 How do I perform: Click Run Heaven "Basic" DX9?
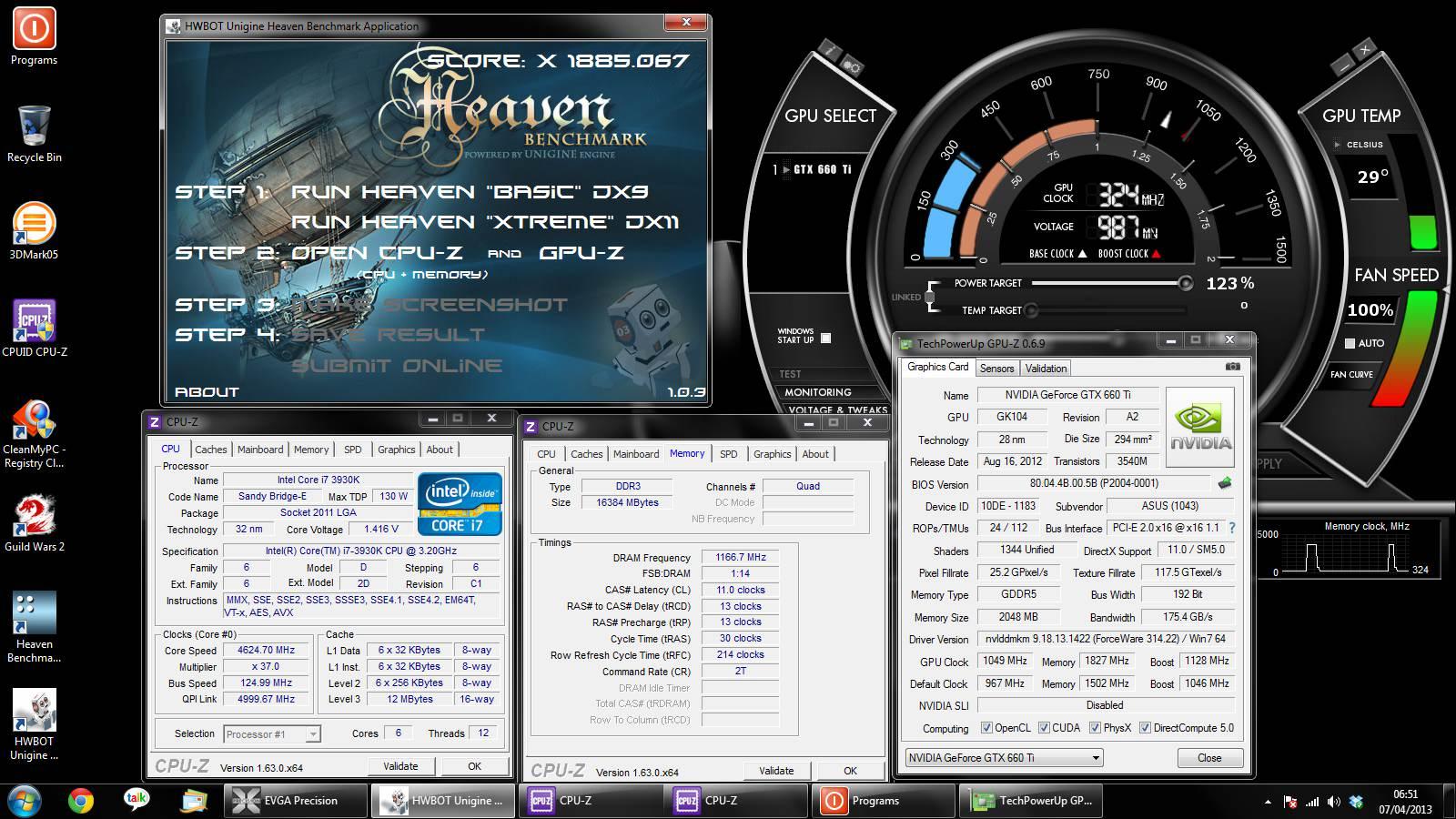pos(470,192)
